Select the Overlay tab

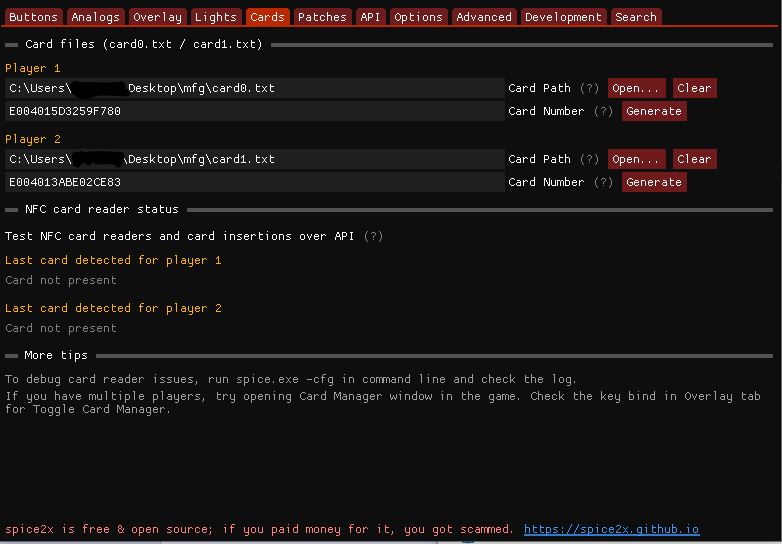(157, 17)
